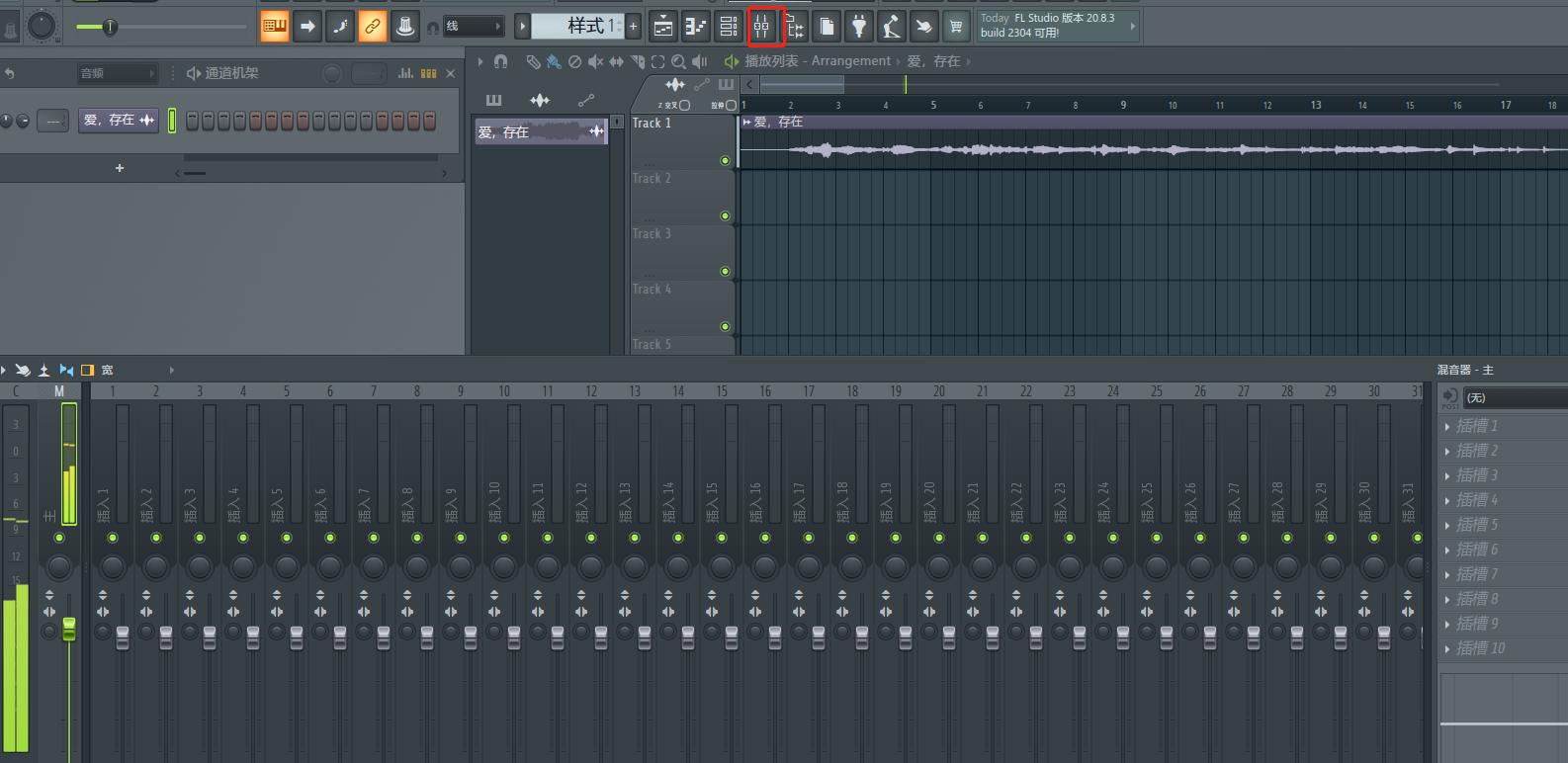Click the Master mixer fader
Viewport: 1568px width, 763px height.
(69, 629)
